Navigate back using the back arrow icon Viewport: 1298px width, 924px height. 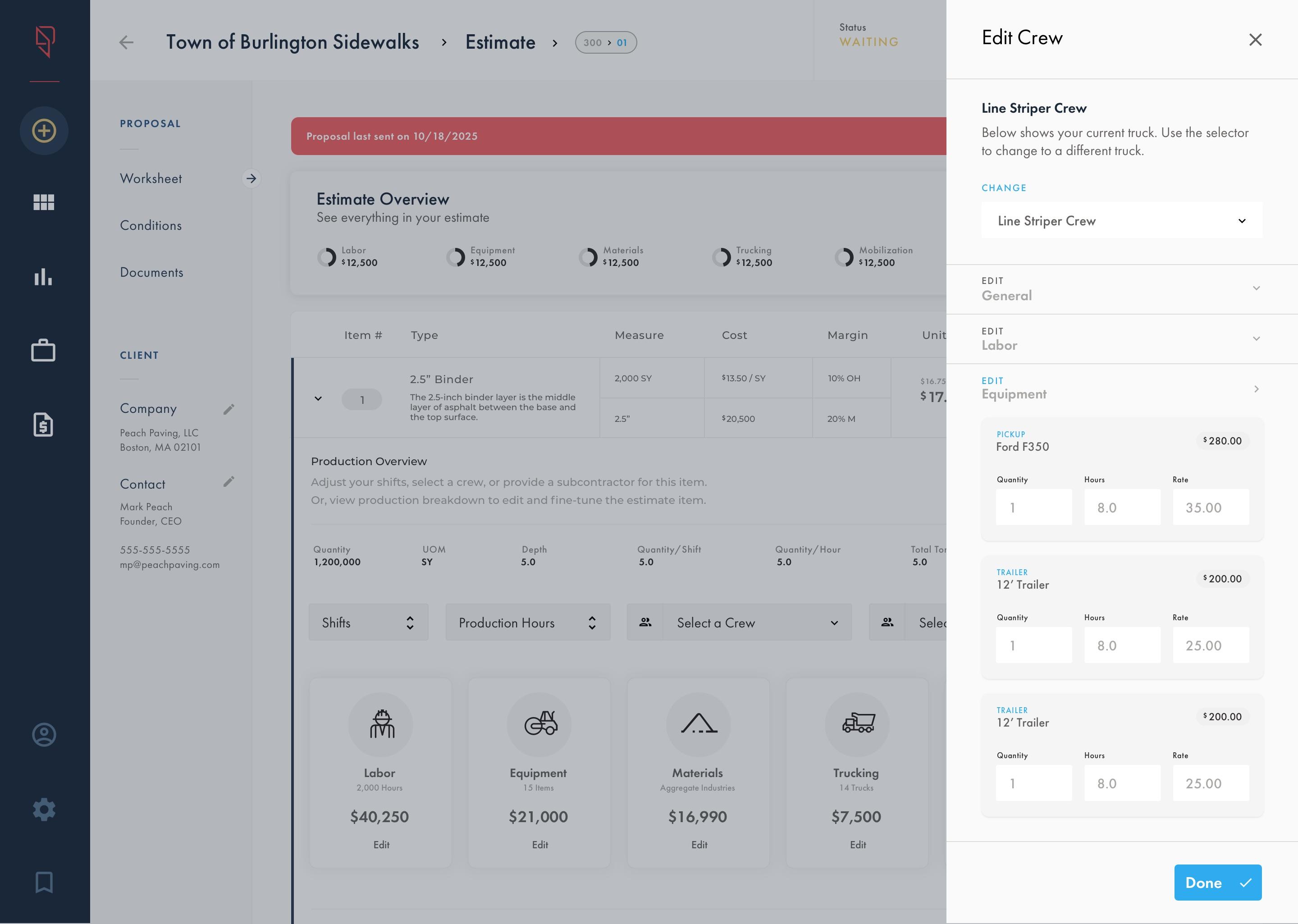(126, 42)
